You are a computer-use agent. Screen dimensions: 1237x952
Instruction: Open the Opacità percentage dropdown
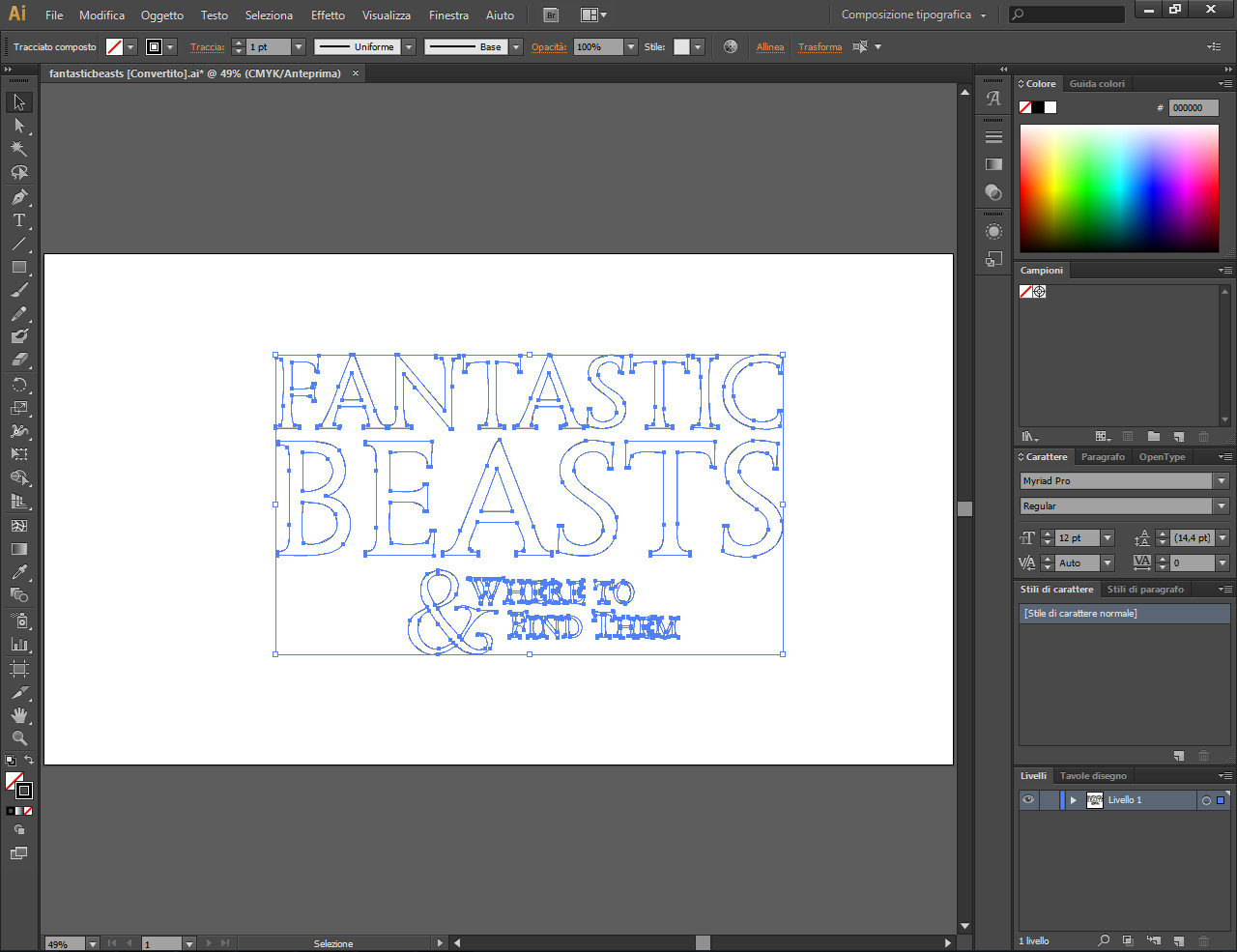click(631, 47)
